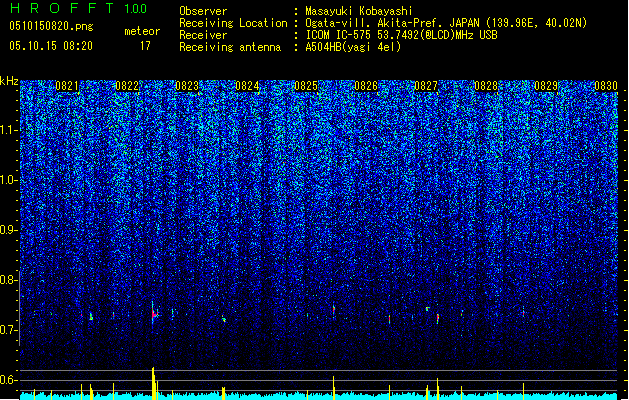Click the red echo just after 0827

click(438, 318)
